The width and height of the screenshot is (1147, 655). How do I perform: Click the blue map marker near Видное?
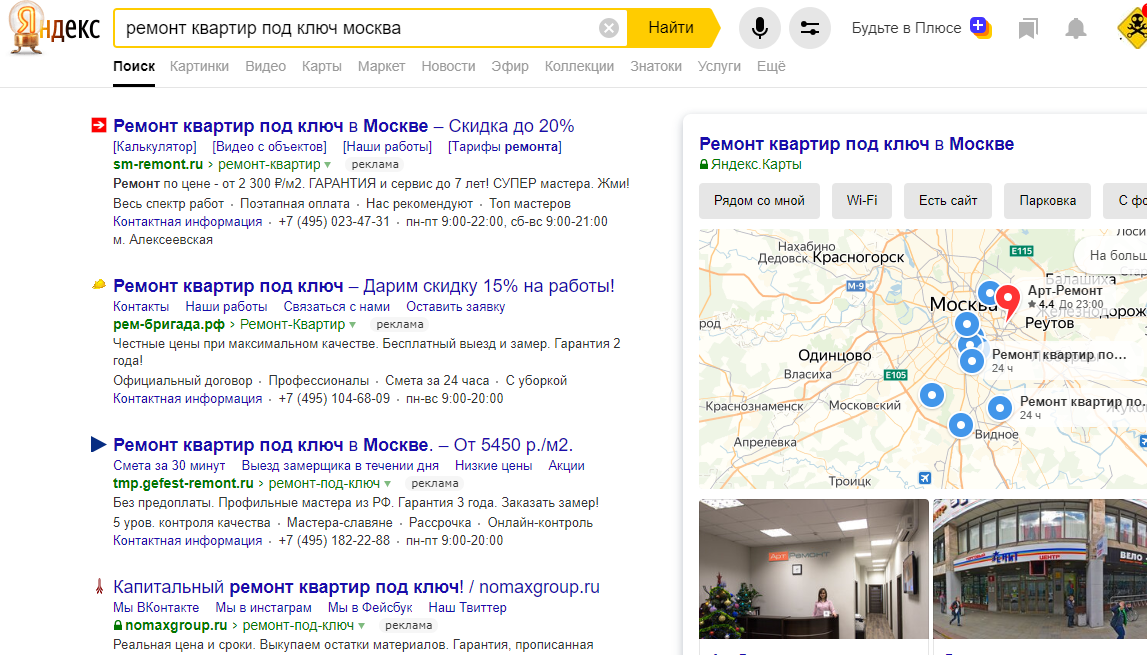pyautogui.click(x=960, y=424)
